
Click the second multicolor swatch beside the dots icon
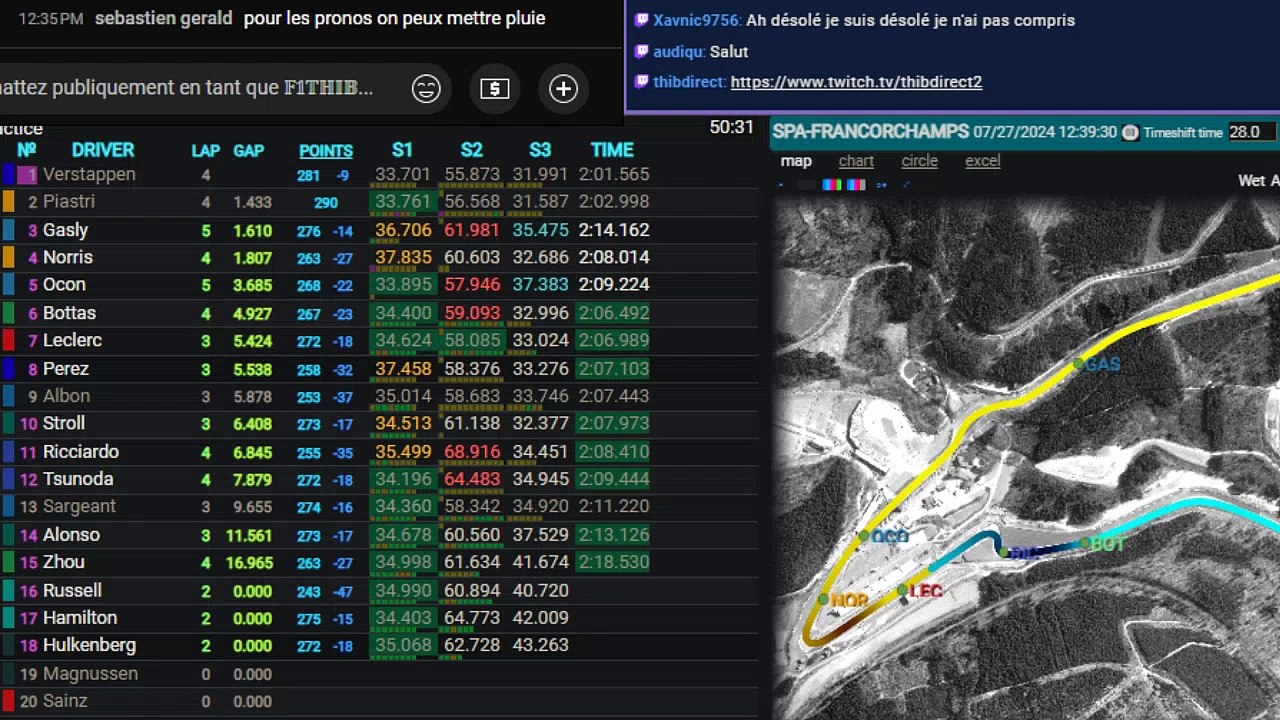pyautogui.click(x=856, y=185)
